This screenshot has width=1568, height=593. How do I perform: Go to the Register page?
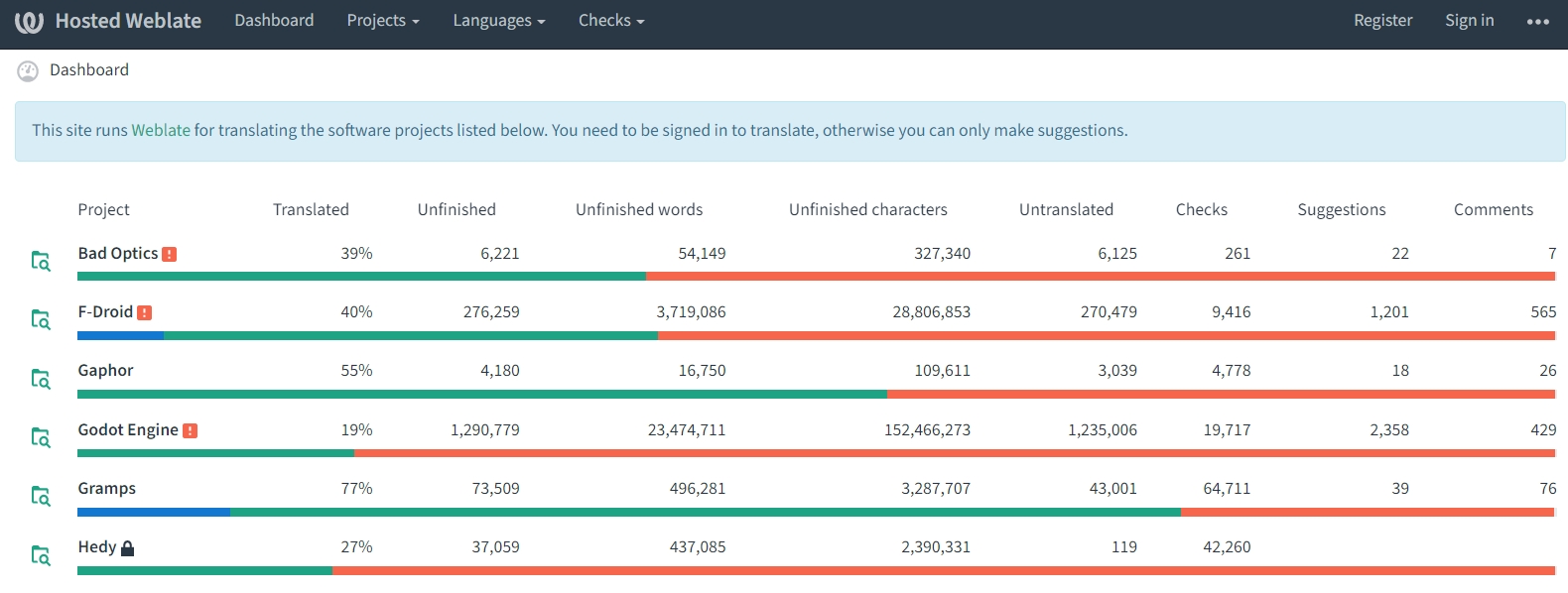point(1382,21)
